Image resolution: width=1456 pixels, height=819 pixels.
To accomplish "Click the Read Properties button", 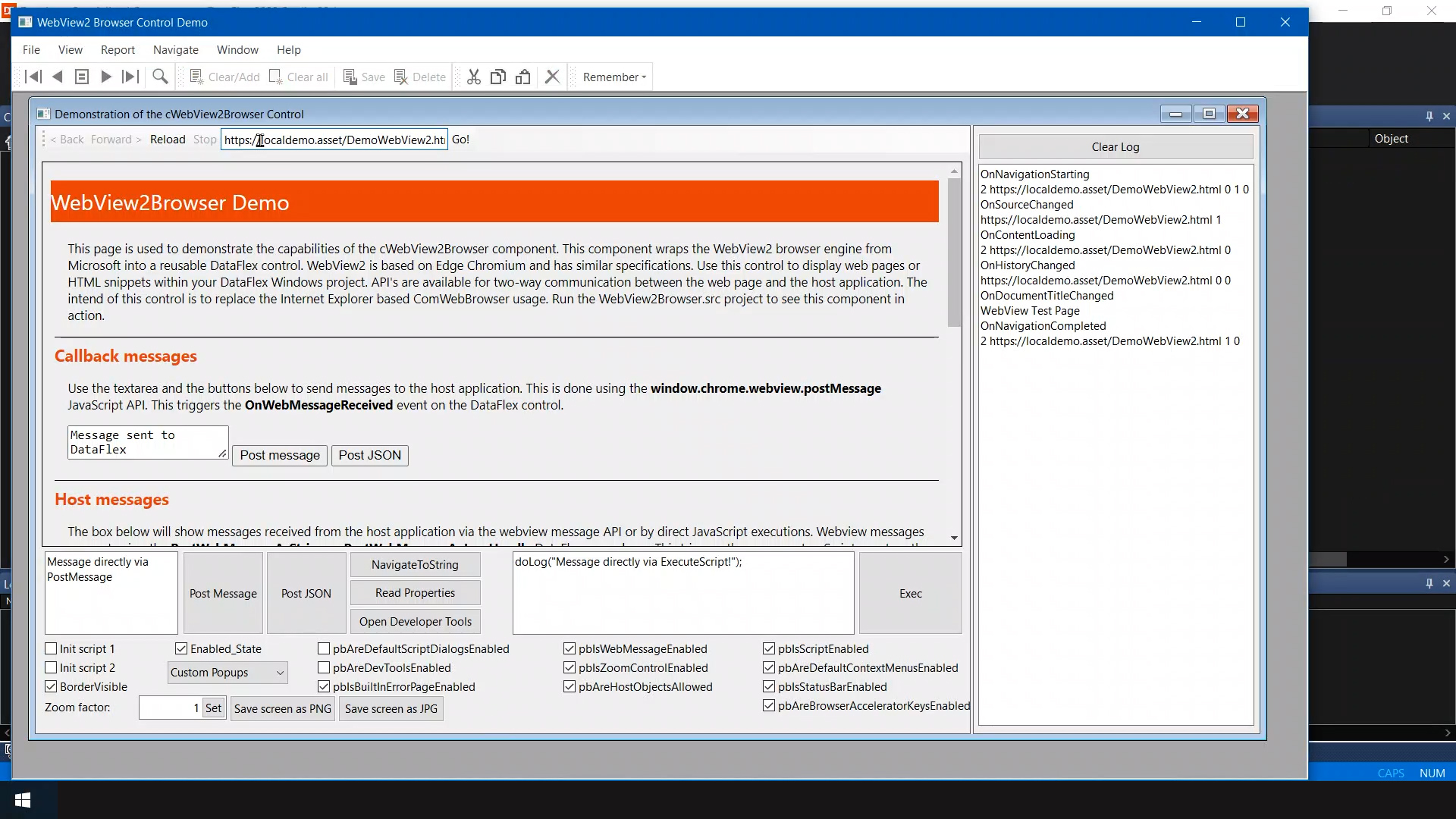I will [415, 593].
